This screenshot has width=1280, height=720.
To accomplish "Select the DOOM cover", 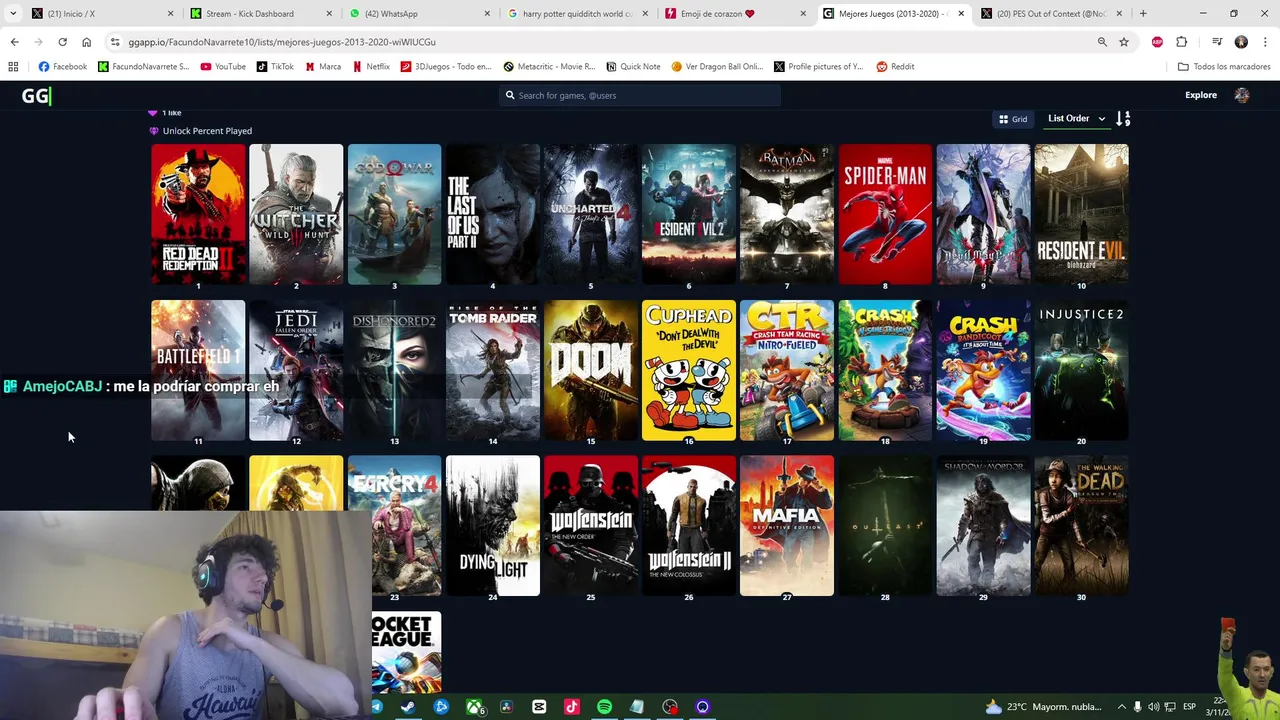I will pos(590,370).
